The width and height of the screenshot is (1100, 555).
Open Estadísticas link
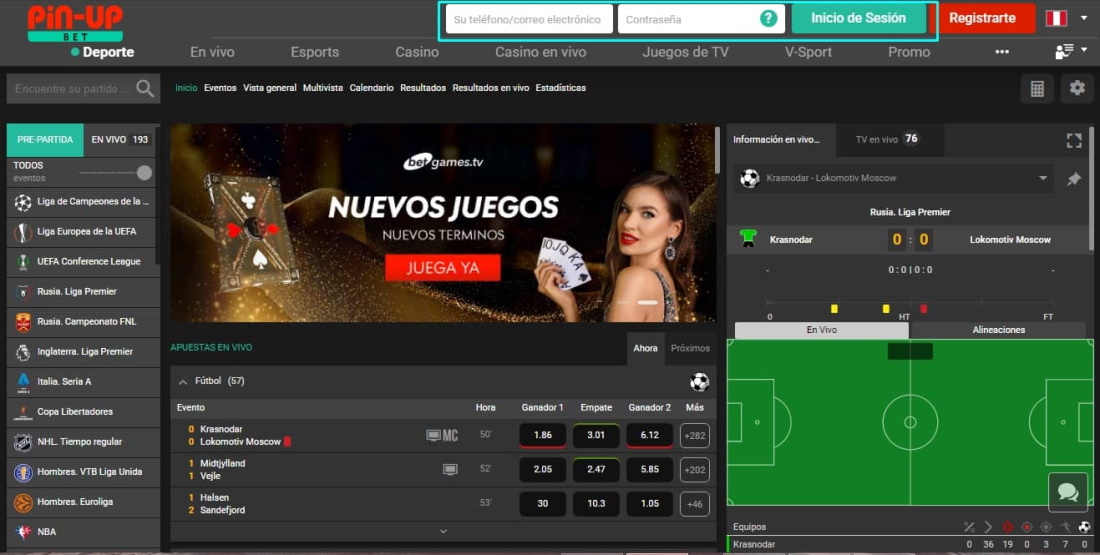click(561, 88)
